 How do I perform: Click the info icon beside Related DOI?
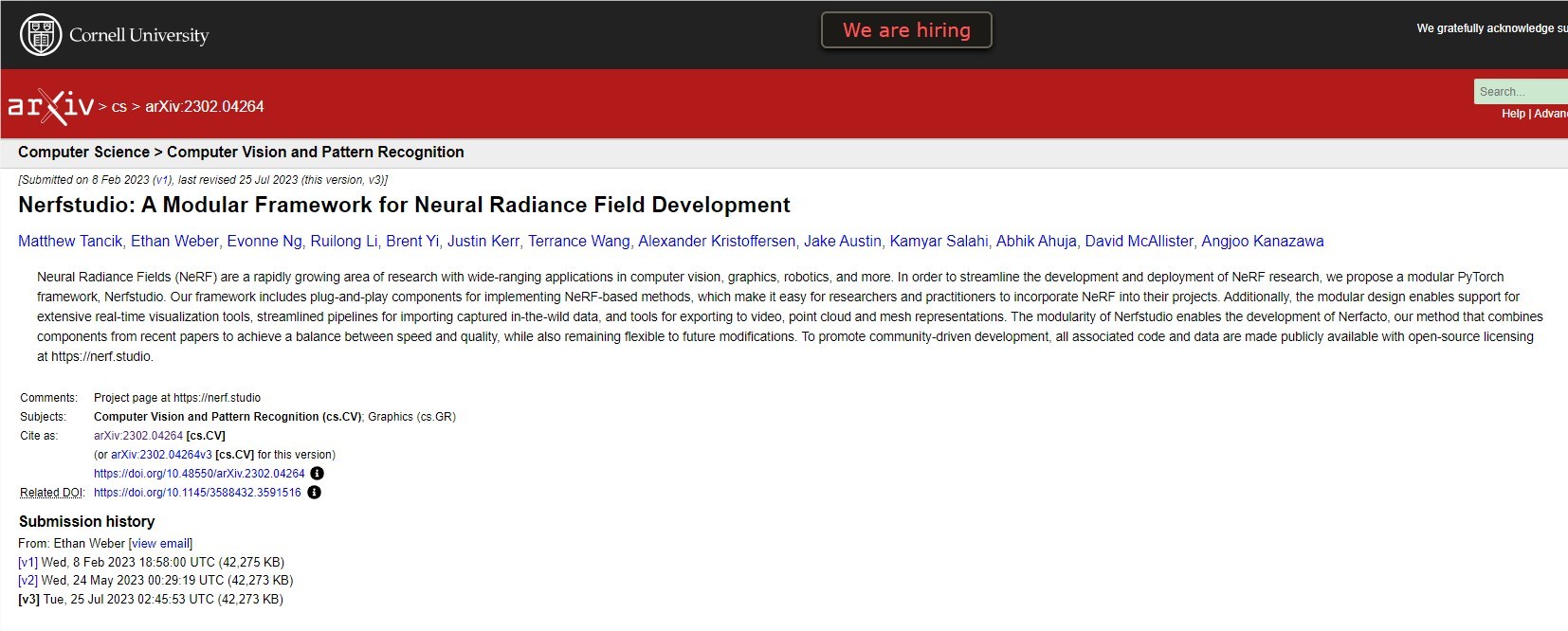pos(314,493)
